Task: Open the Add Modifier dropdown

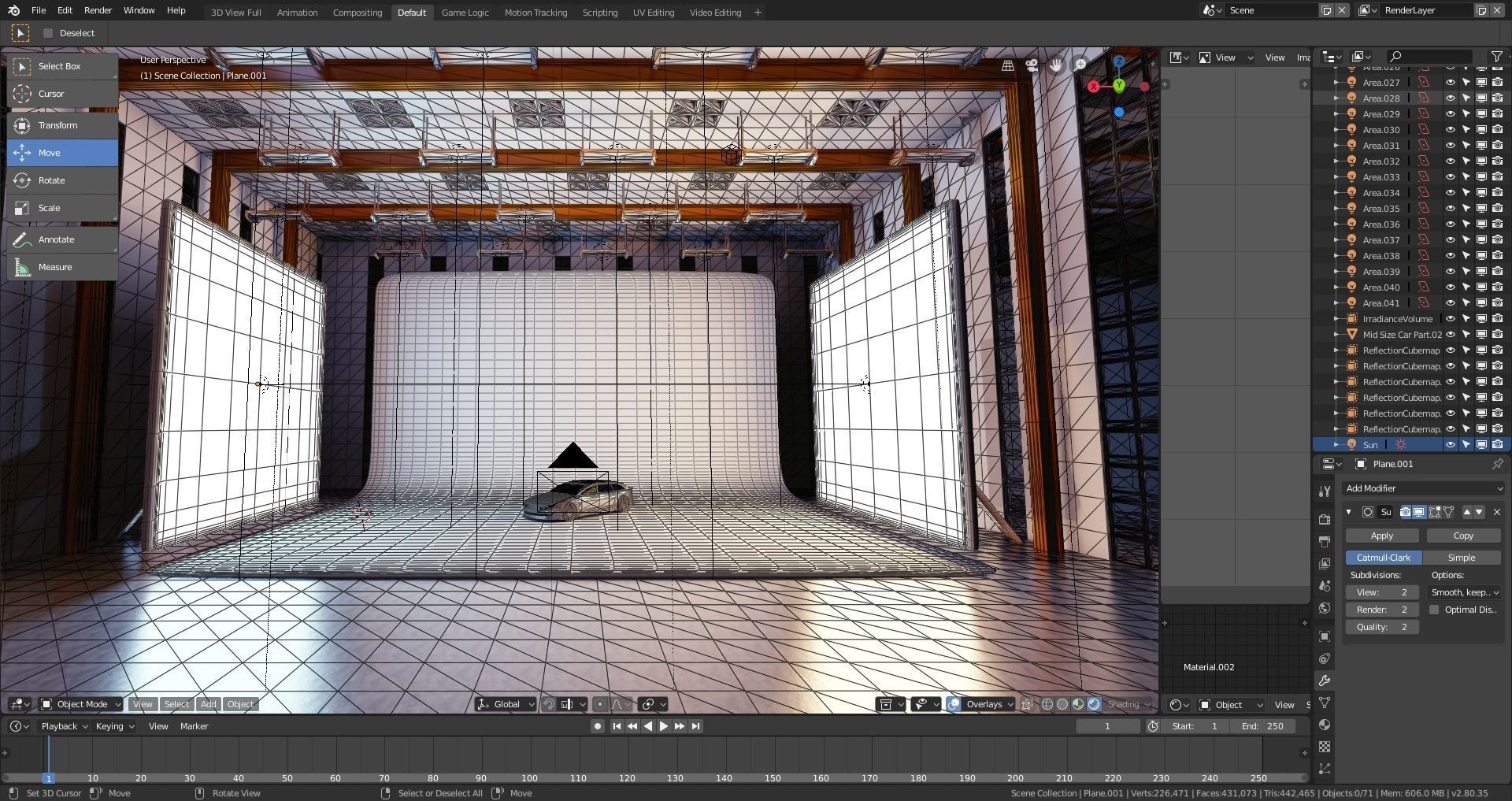Action: (x=1424, y=488)
